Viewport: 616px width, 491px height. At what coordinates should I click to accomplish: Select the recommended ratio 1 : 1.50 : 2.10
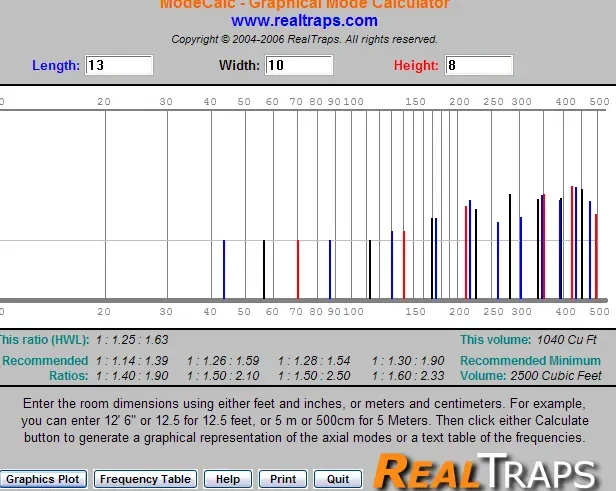(x=223, y=376)
